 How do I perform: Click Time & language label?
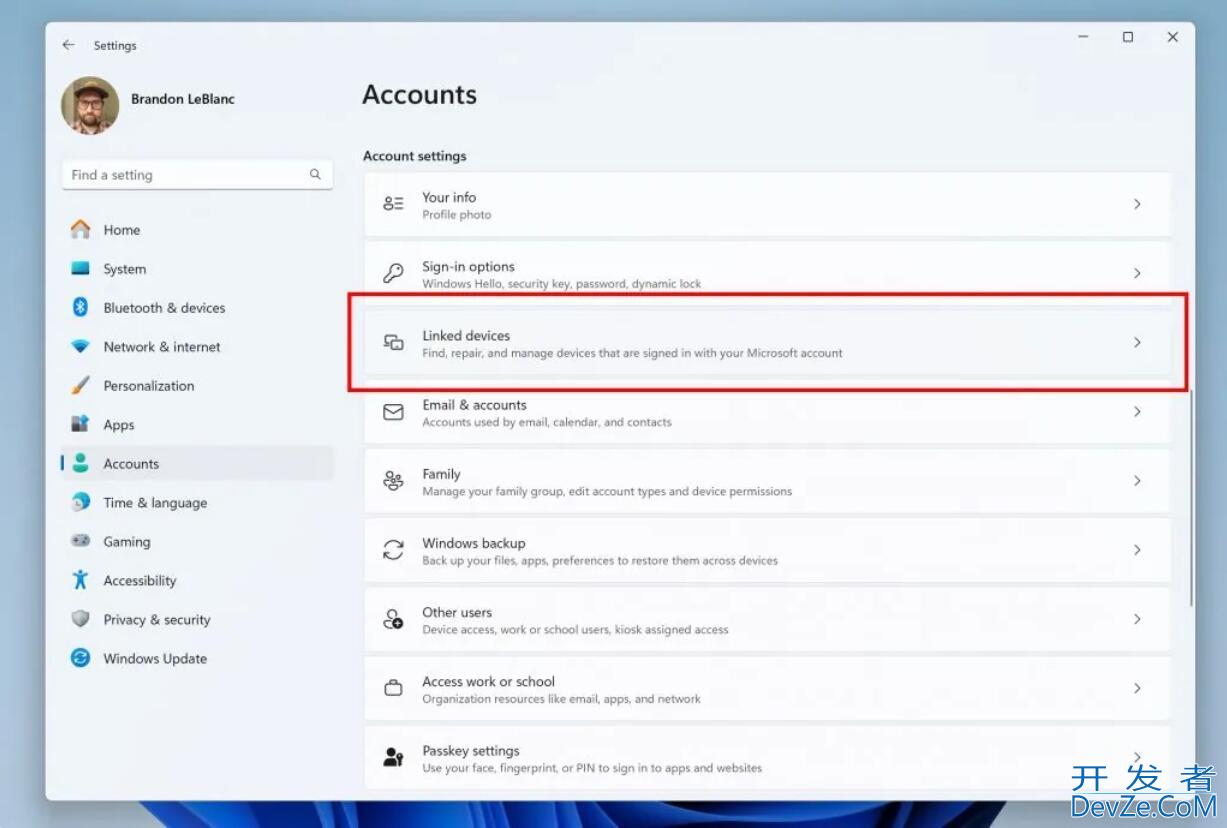tap(155, 503)
